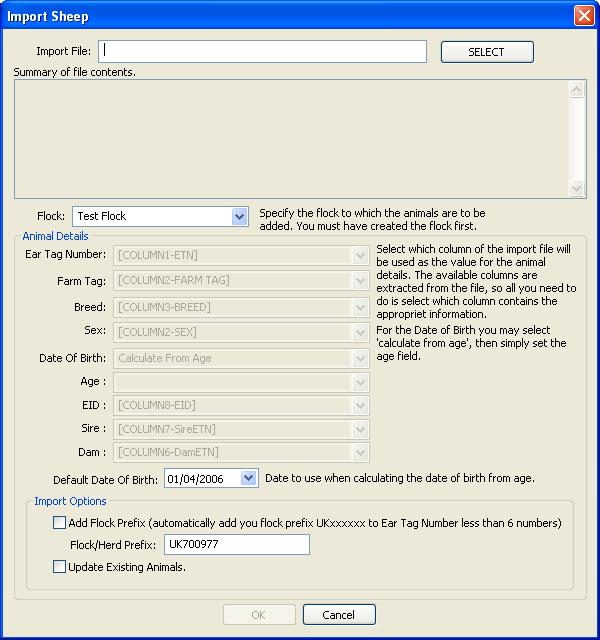Click the Cancel button
Viewport: 600px width, 640px height.
(x=339, y=615)
